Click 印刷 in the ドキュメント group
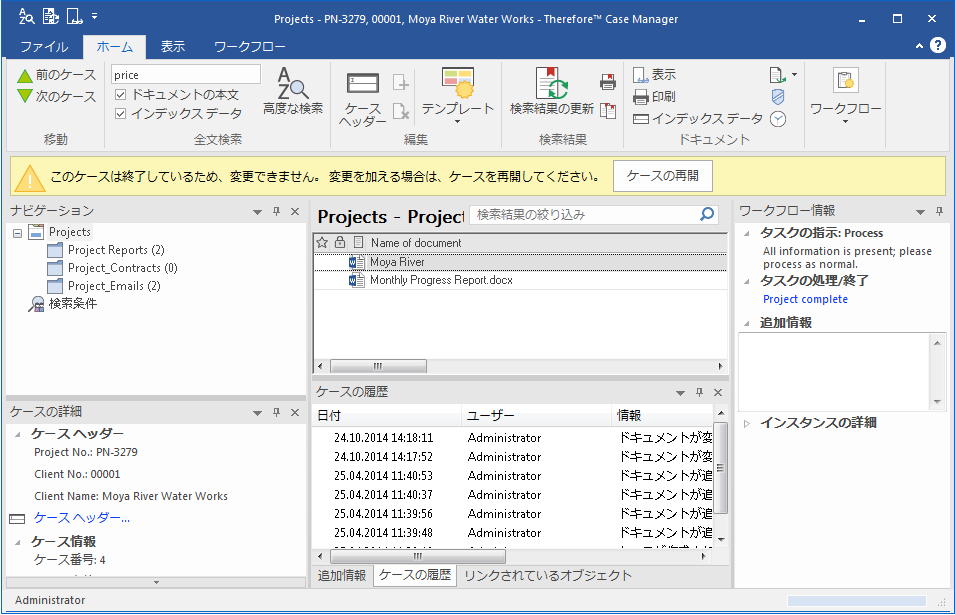 [655, 97]
